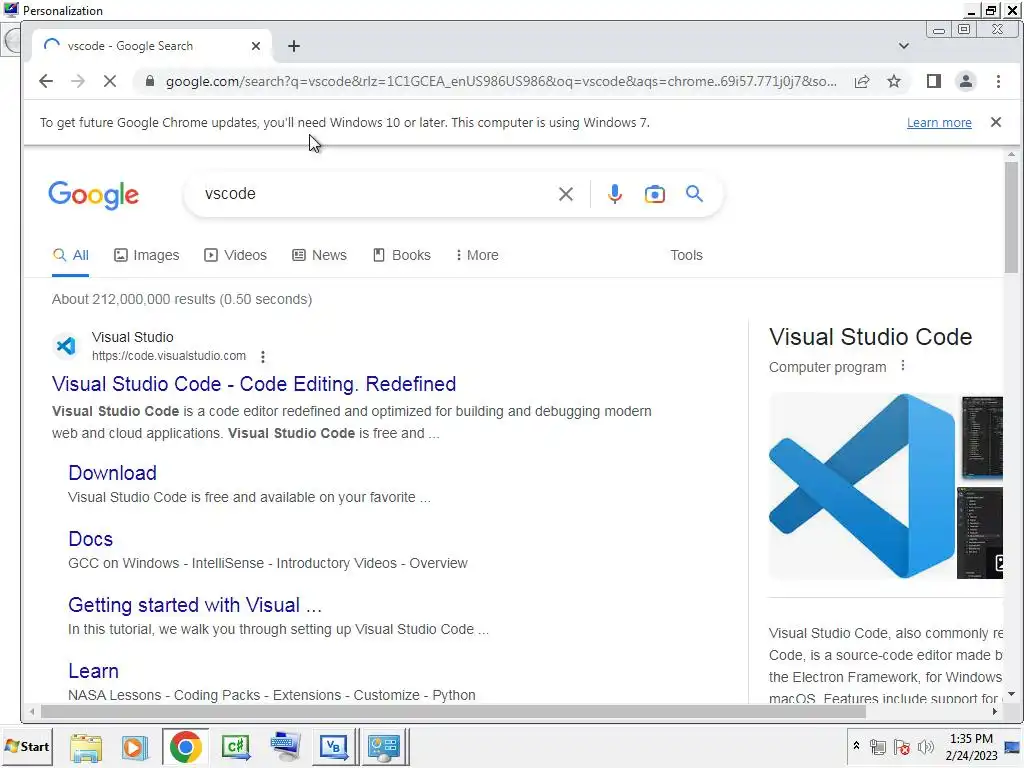Click the vertical scrollbar thumb
This screenshot has height=768, width=1024.
click(1011, 217)
